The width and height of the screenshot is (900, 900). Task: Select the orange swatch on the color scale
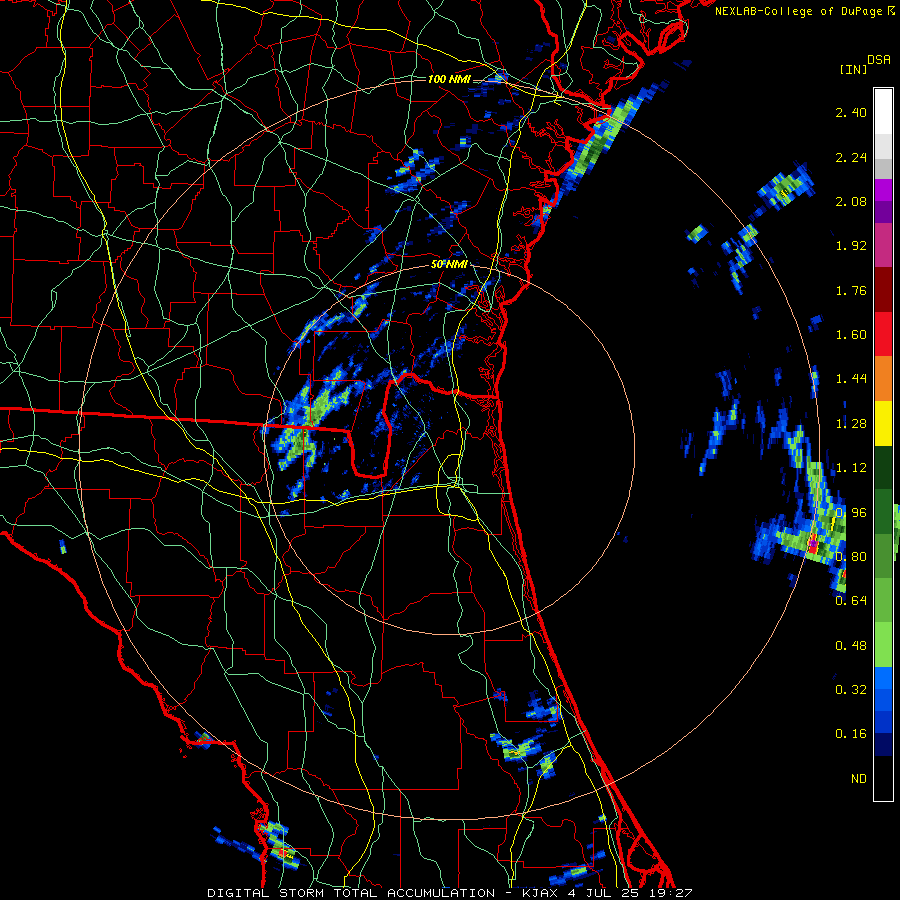[x=883, y=379]
